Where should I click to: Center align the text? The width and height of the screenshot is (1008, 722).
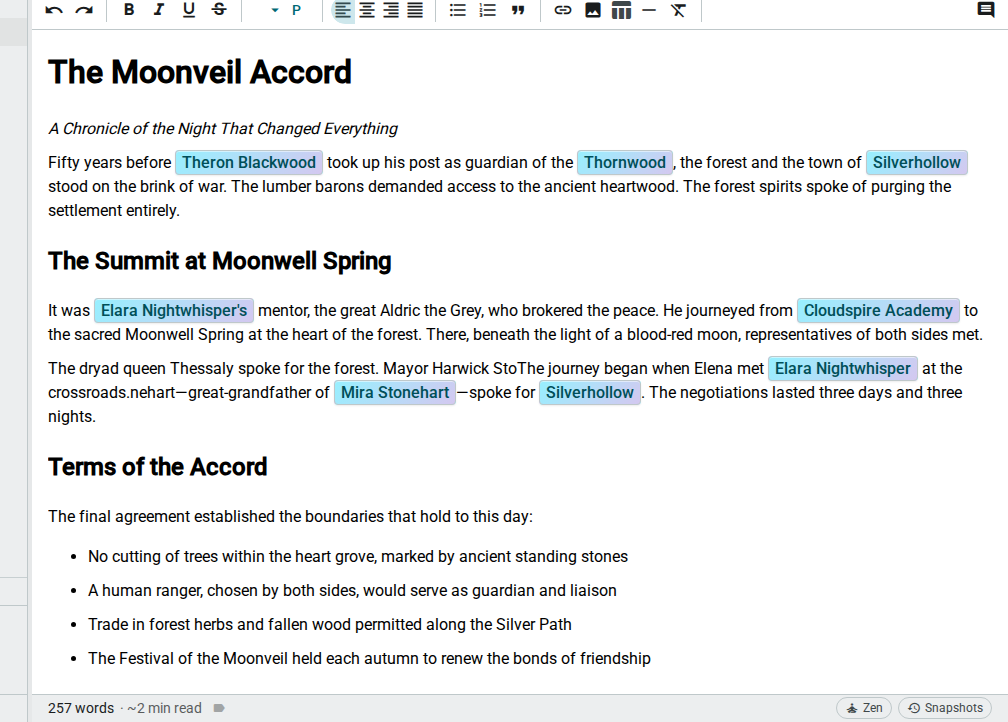(367, 10)
